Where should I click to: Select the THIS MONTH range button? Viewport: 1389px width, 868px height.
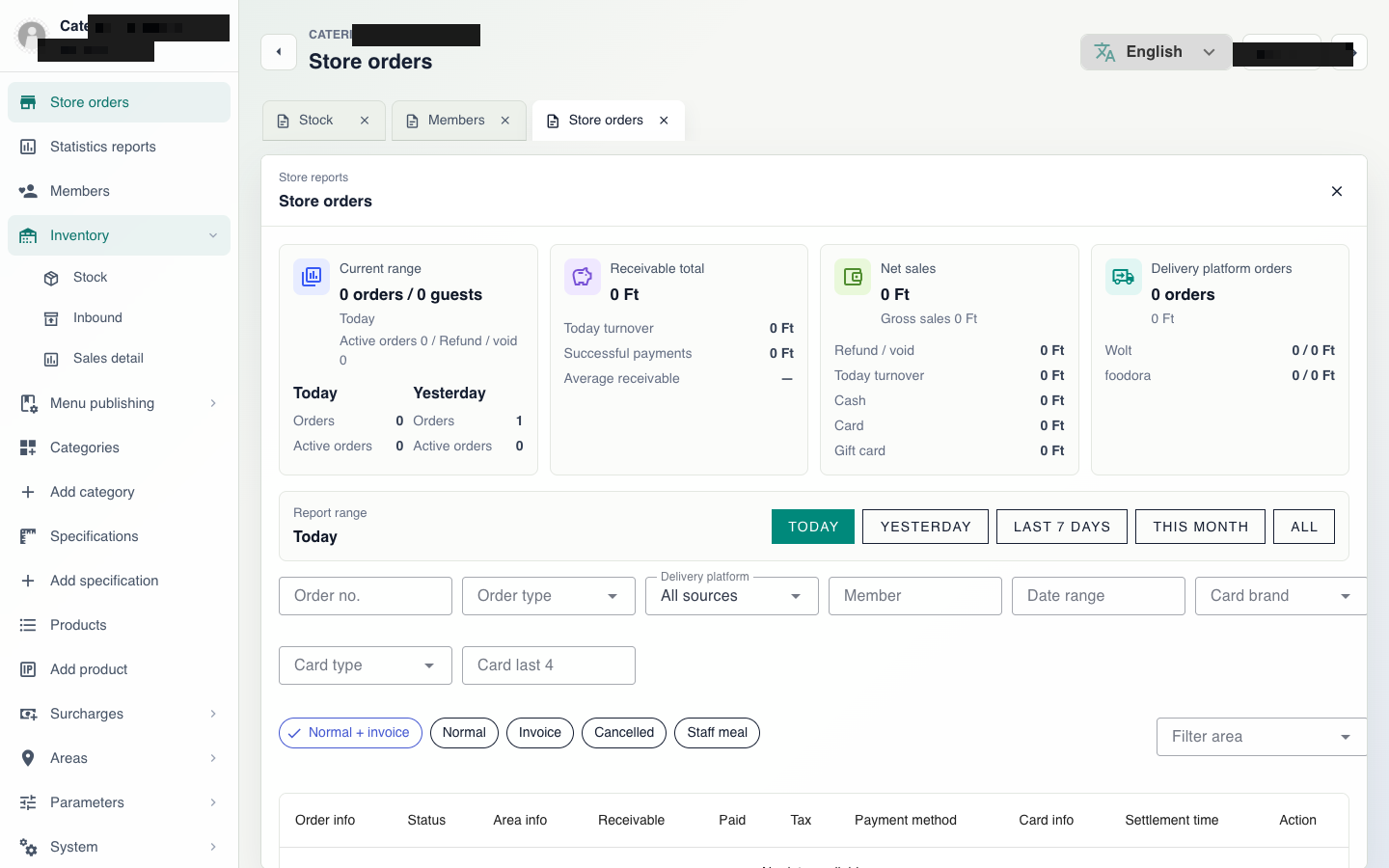tap(1200, 527)
